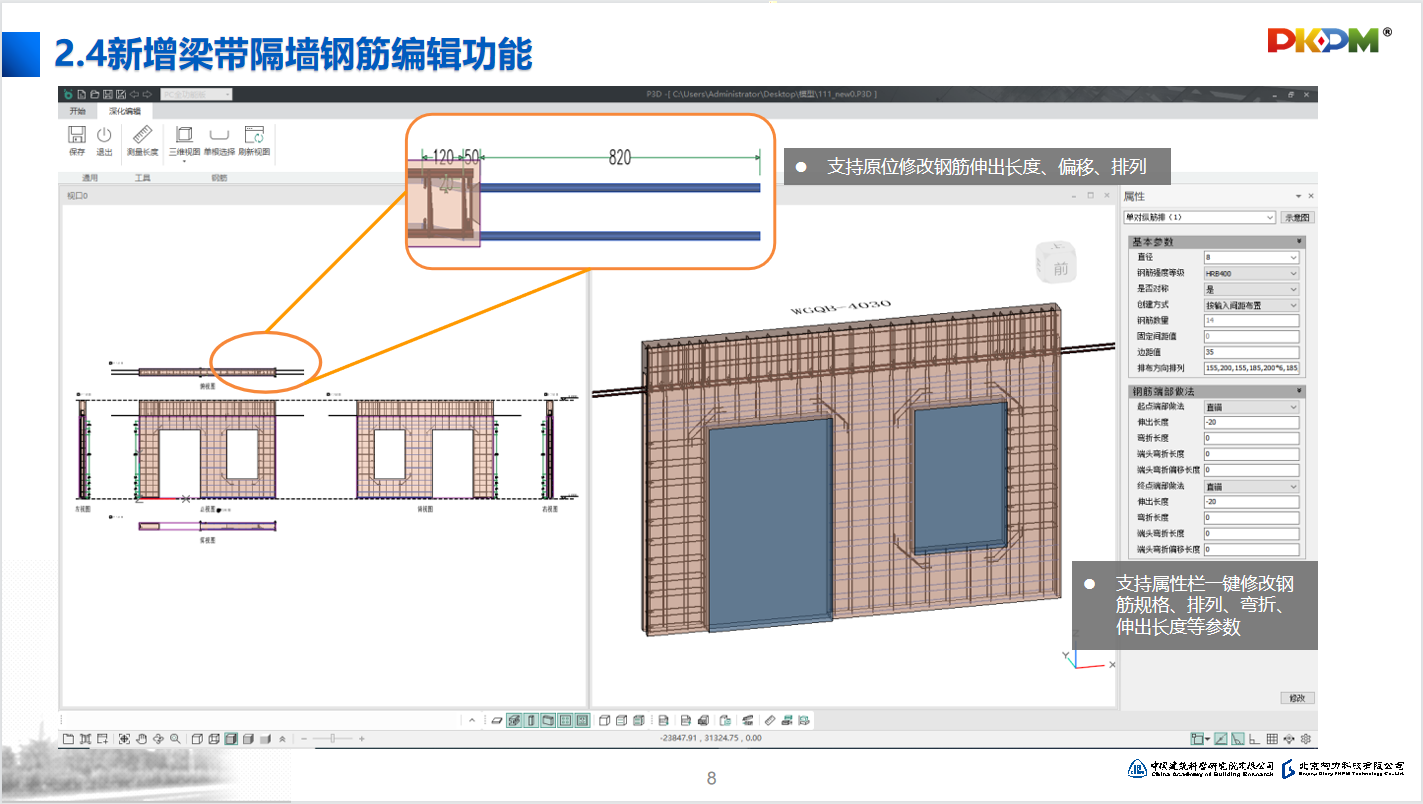Viewport: 1423px width, 804px height.
Task: Collapse the 基本参数 section
Action: click(1299, 242)
